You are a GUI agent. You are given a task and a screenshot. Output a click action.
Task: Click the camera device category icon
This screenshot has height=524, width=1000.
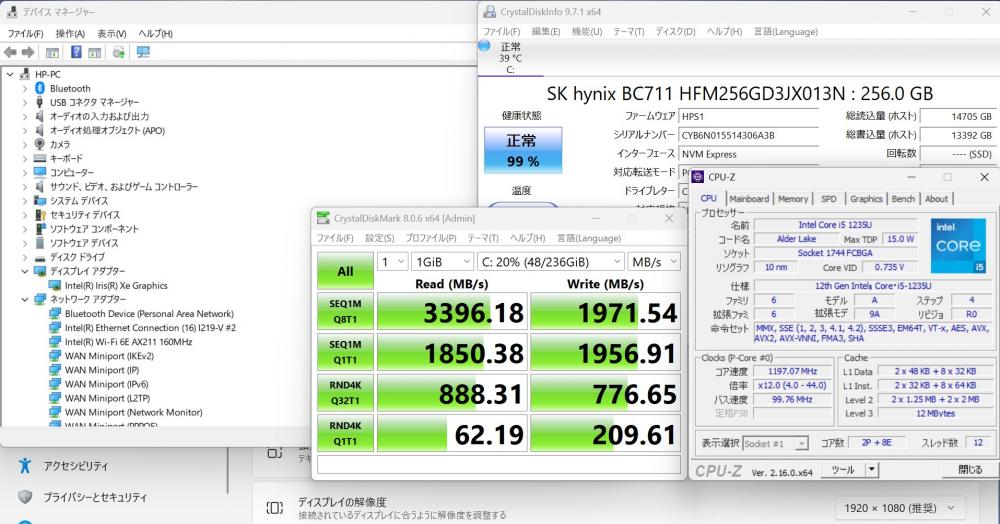click(x=40, y=144)
